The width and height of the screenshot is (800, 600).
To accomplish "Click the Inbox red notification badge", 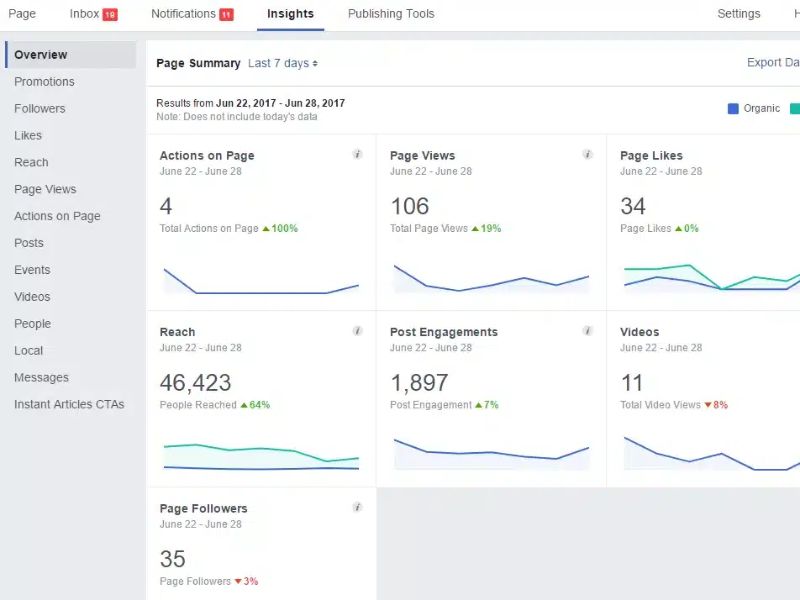I will coord(110,15).
